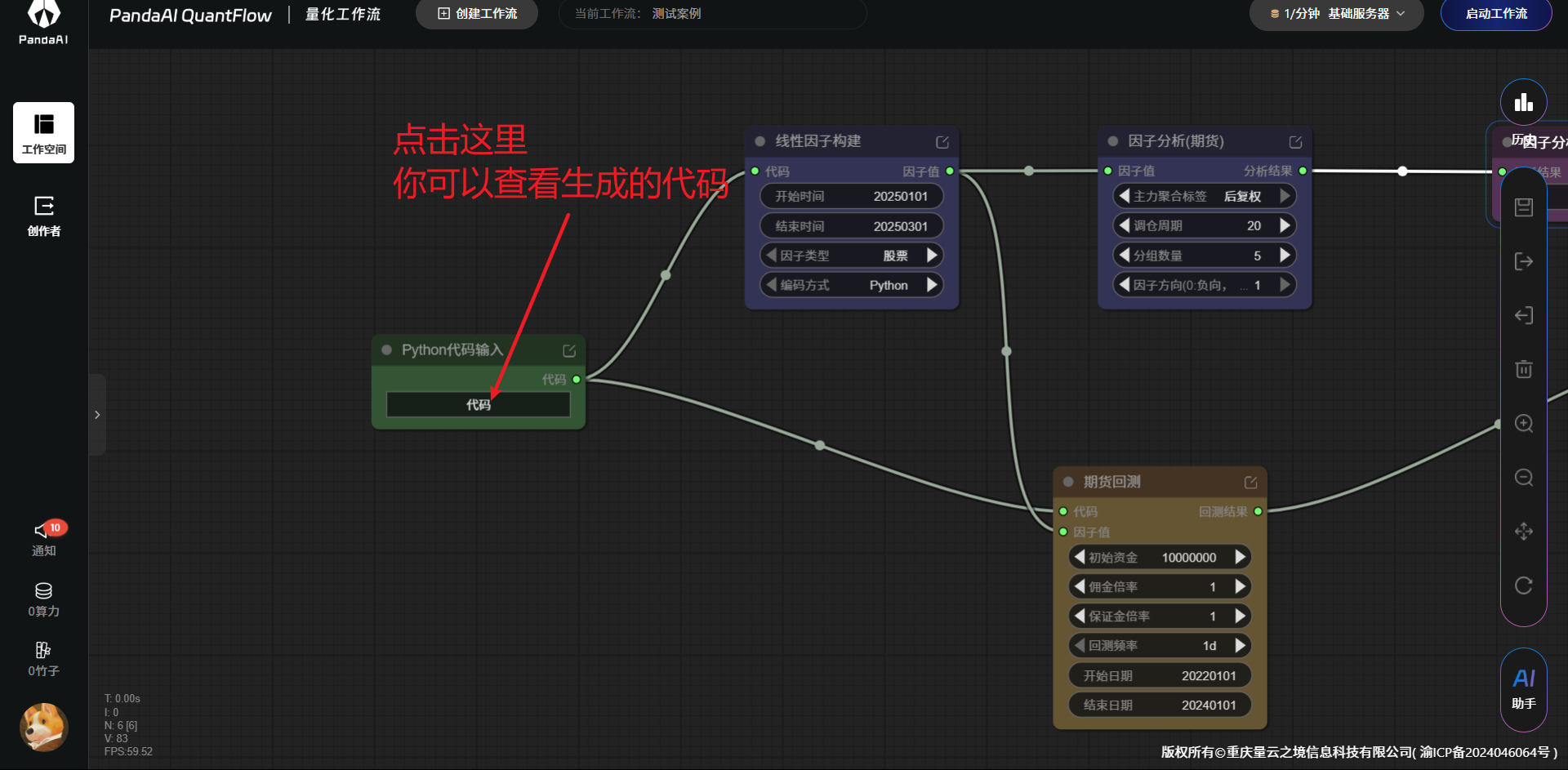The image size is (1568, 770).
Task: Decrease 调仓周期 value with left arrow
Action: [x=1125, y=225]
